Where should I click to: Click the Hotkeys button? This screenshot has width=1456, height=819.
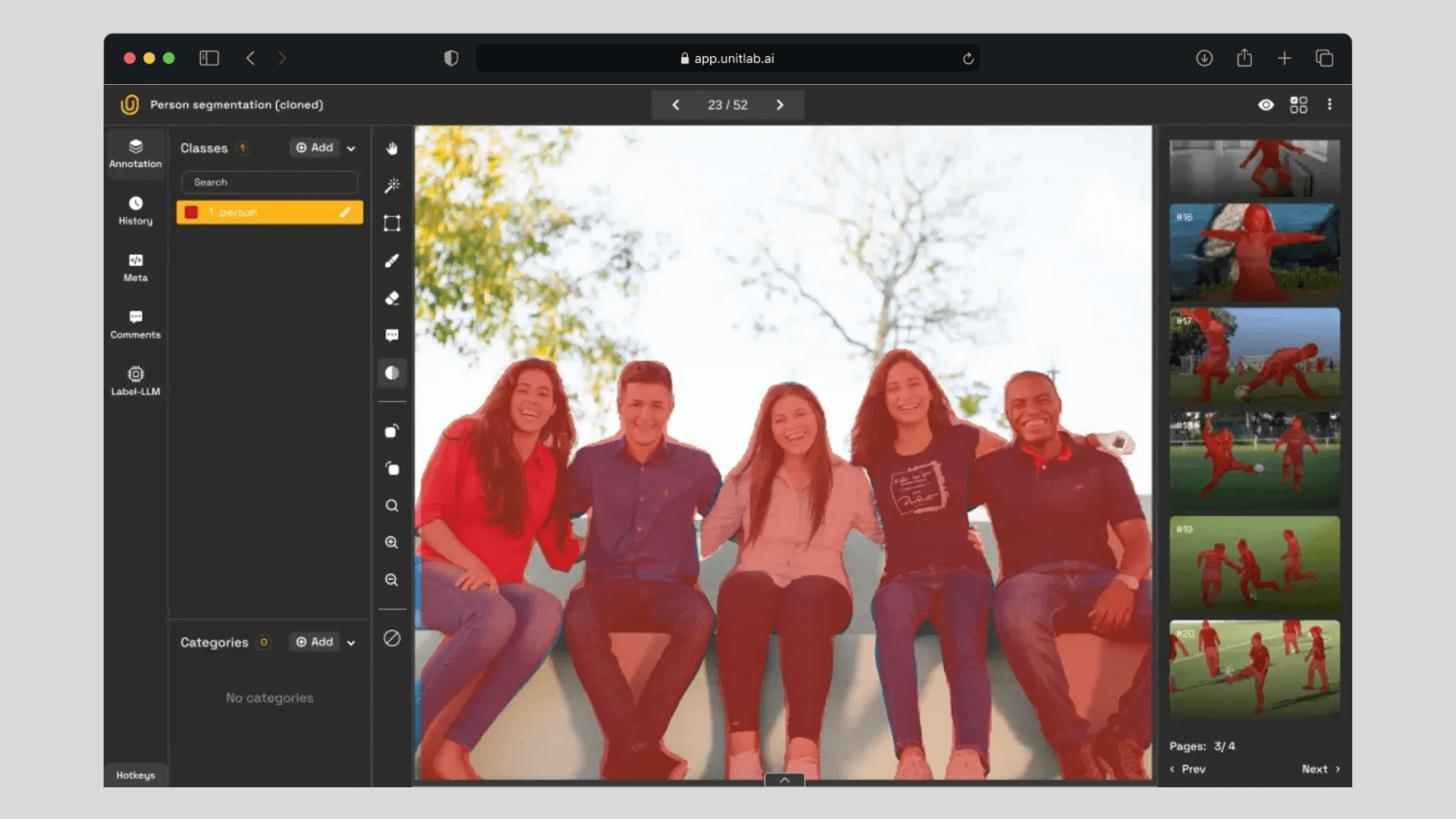point(135,775)
